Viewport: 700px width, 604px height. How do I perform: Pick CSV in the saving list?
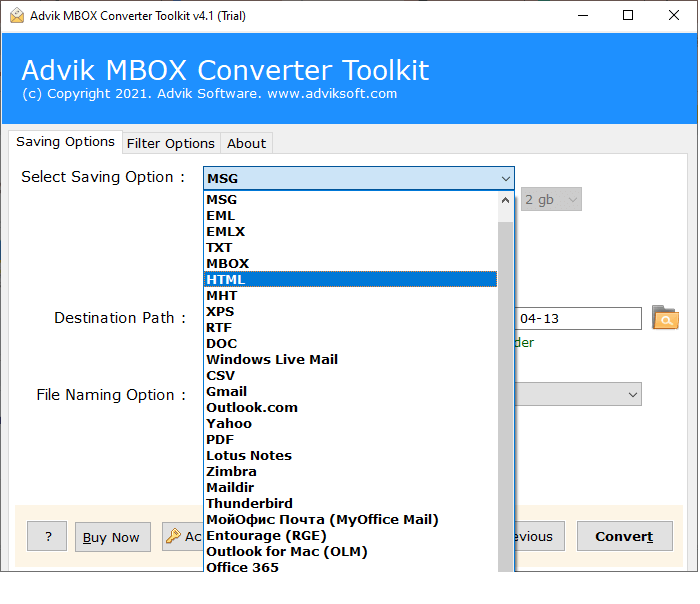[x=350, y=376]
